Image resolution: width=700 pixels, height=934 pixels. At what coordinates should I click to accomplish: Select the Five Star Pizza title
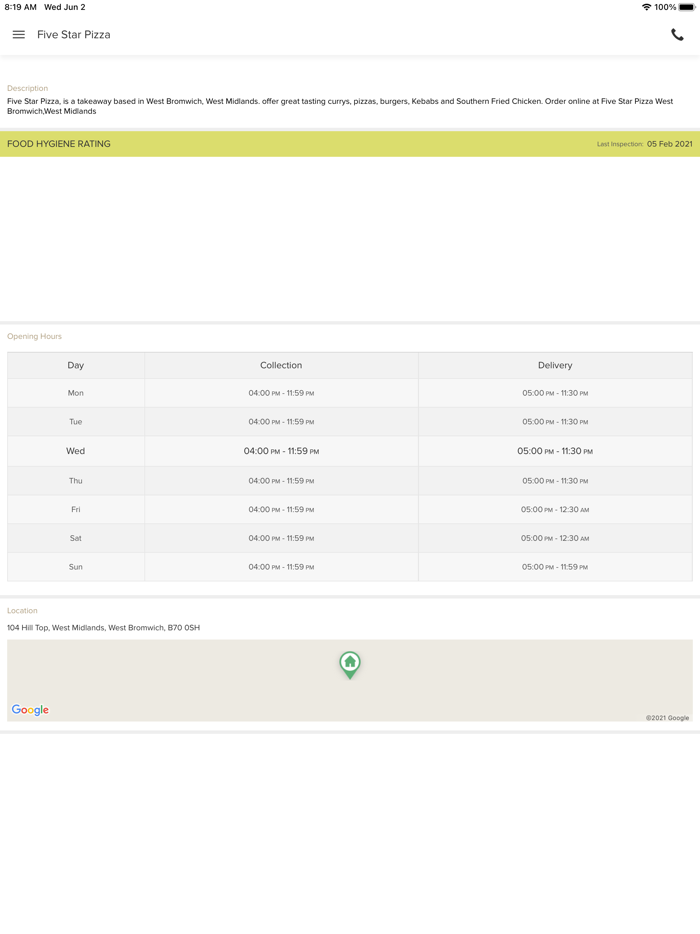(x=73, y=35)
